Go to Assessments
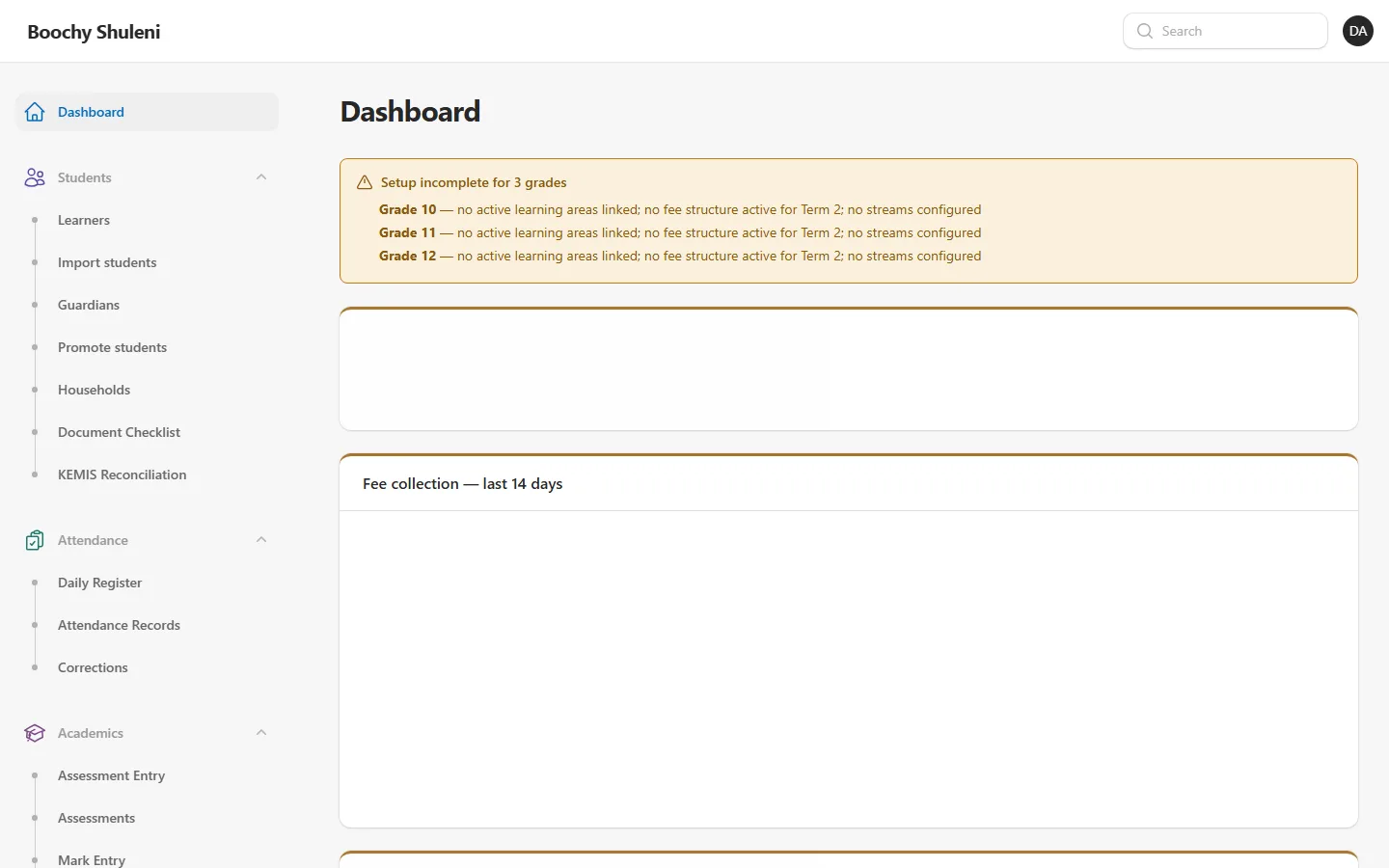This screenshot has height=868, width=1389. coord(96,818)
